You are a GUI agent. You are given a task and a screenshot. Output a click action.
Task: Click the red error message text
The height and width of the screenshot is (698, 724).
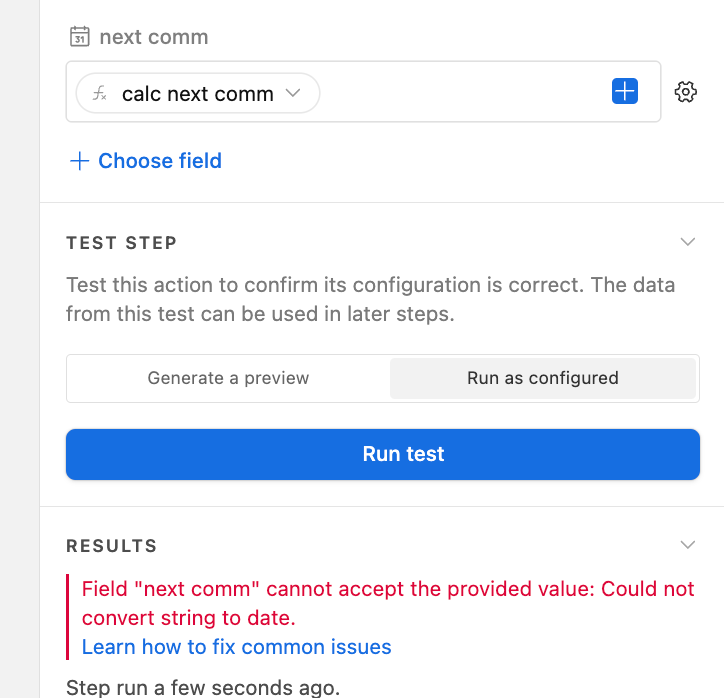[x=388, y=603]
